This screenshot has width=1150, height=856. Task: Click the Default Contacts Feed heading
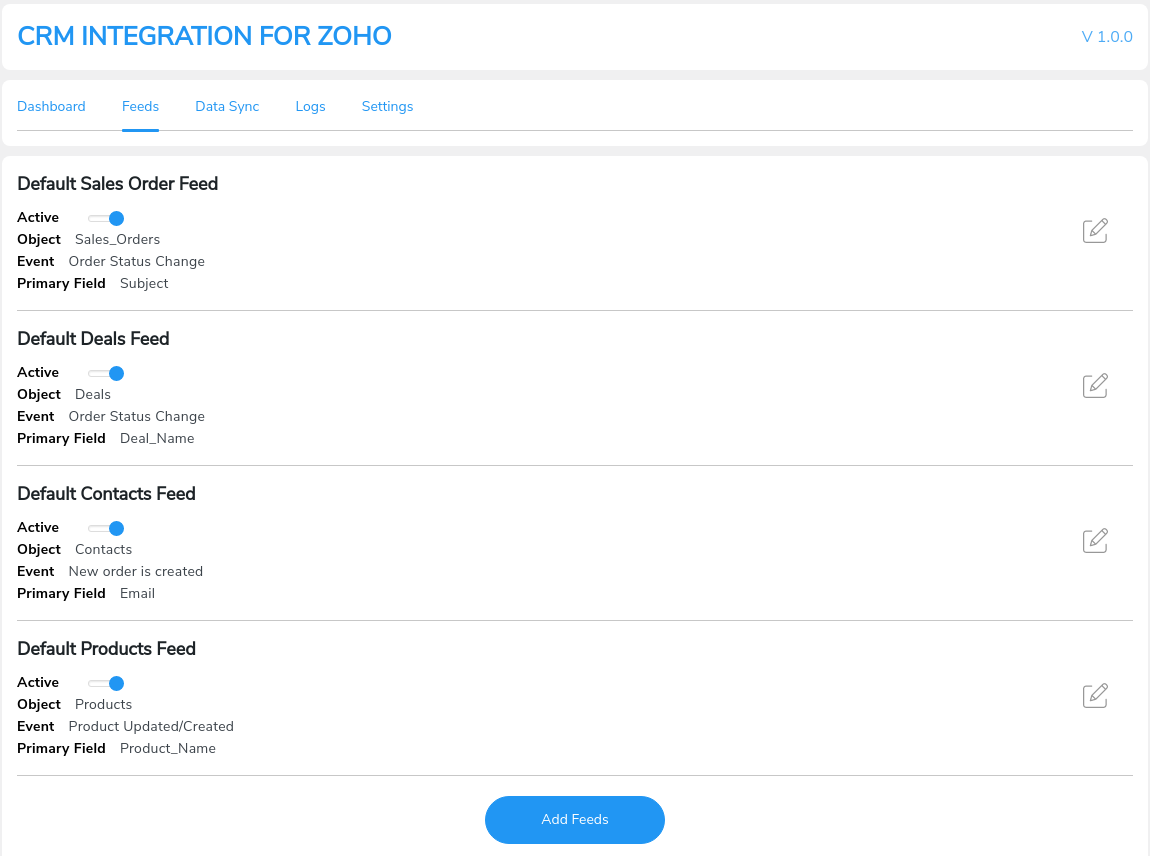point(106,494)
